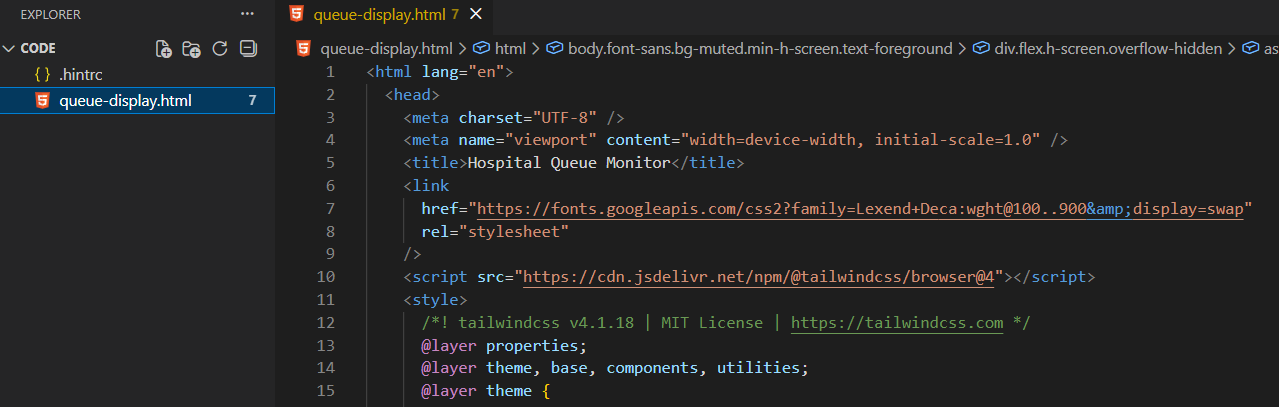The height and width of the screenshot is (407, 1279).
Task: Switch to the queue-display.html tab
Action: [x=379, y=14]
